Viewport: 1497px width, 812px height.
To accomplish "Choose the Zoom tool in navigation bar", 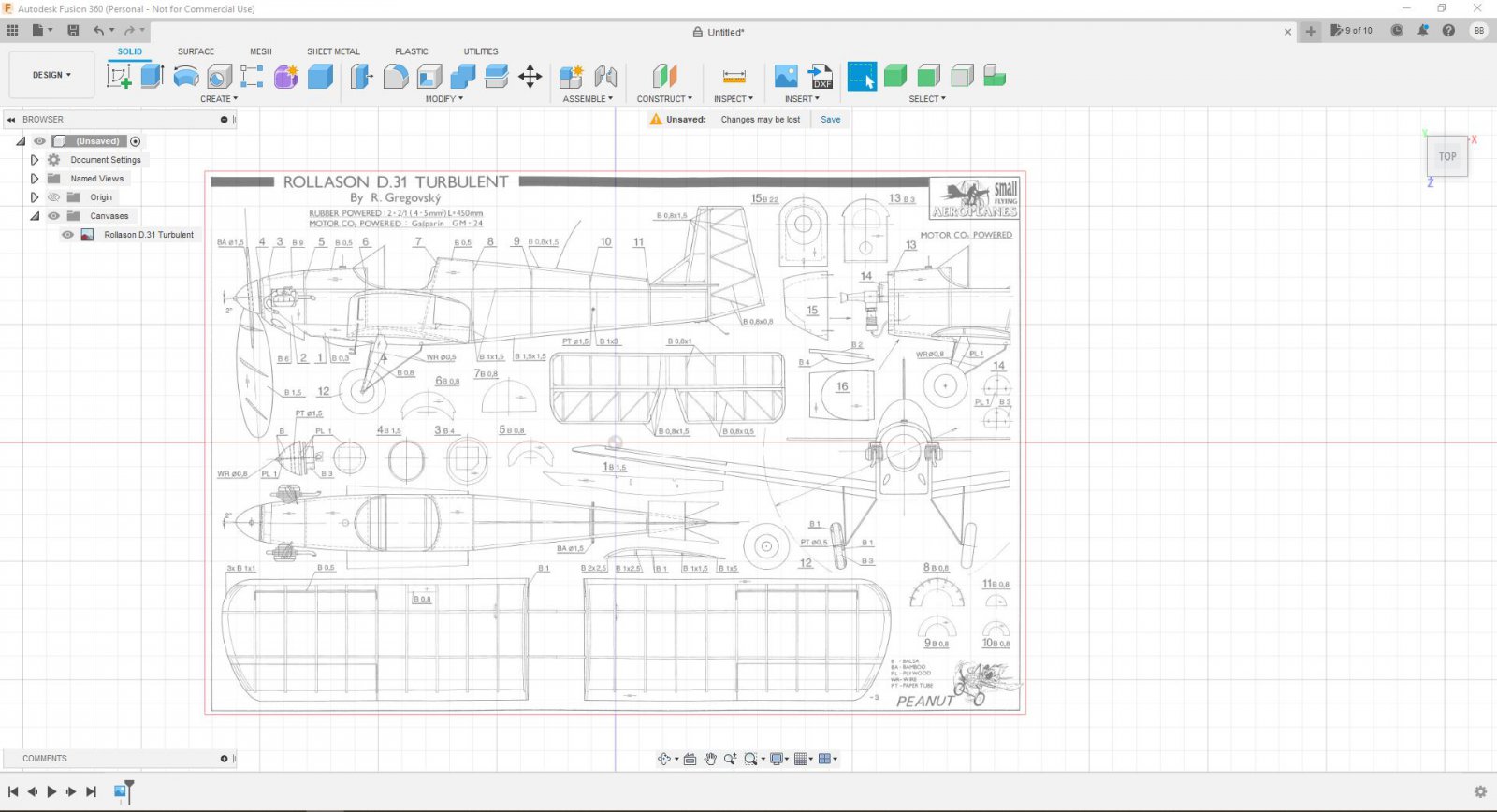I will pos(730,759).
